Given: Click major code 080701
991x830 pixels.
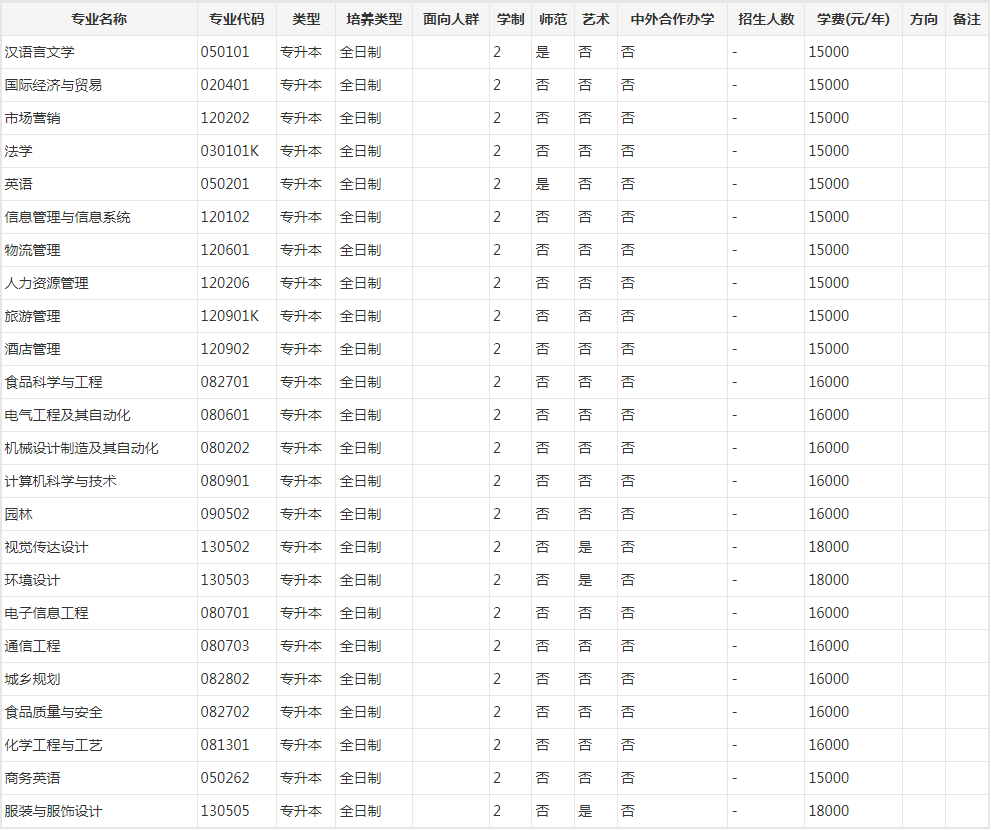Looking at the screenshot, I should (225, 613).
